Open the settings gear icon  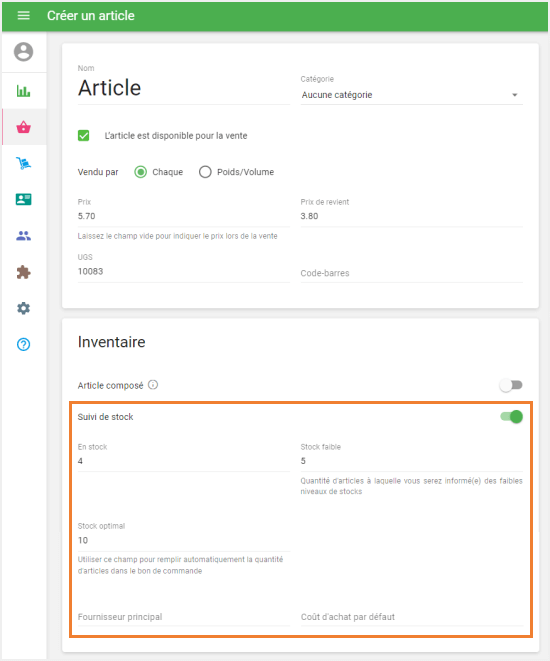24,308
